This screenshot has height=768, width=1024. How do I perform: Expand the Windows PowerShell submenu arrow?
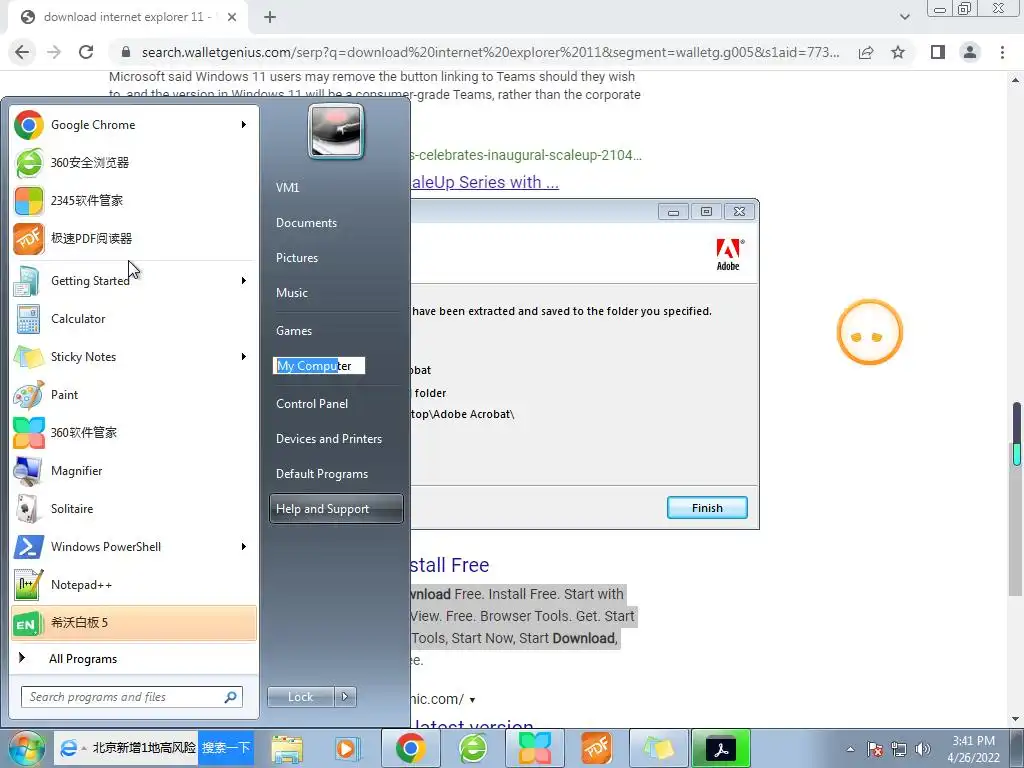[244, 547]
